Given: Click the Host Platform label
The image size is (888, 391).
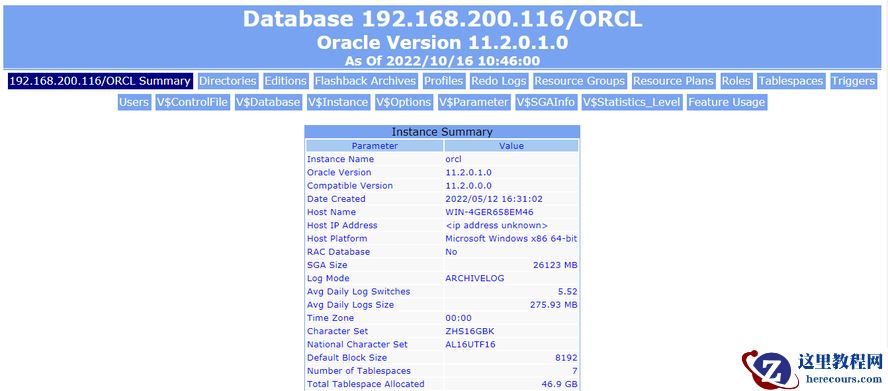Looking at the screenshot, I should [337, 239].
